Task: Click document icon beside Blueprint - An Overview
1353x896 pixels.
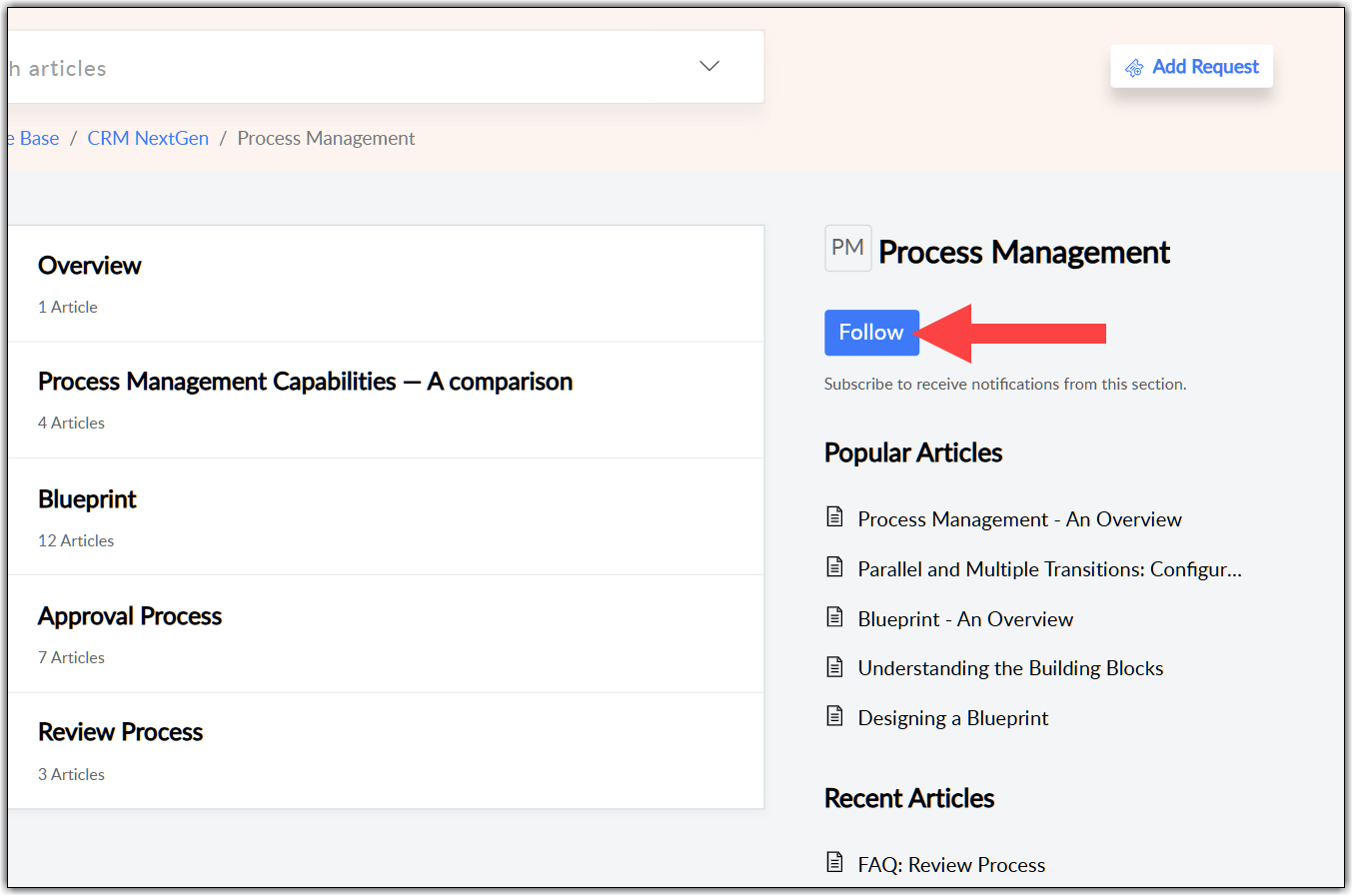Action: (x=835, y=617)
